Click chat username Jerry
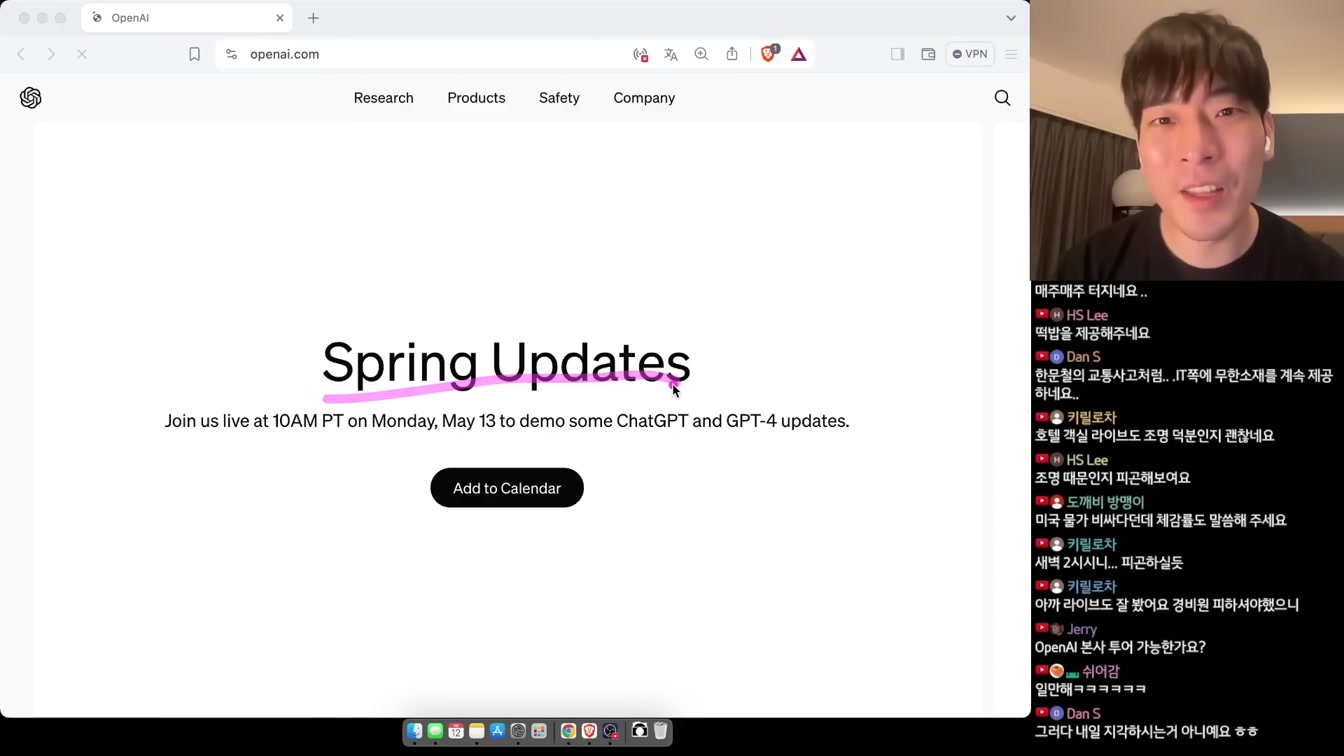 (1081, 629)
